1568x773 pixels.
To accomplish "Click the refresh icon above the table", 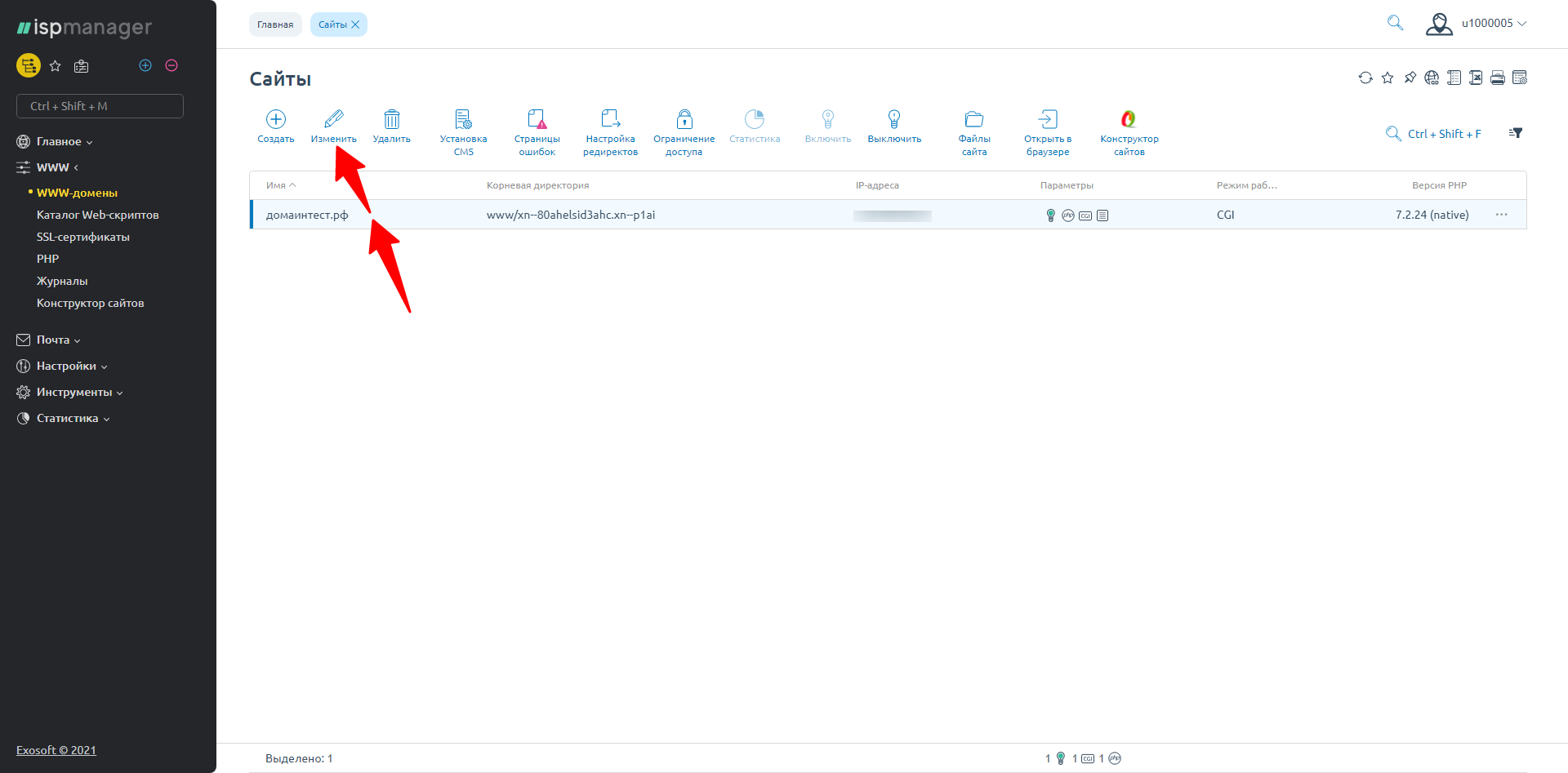I will click(1365, 78).
